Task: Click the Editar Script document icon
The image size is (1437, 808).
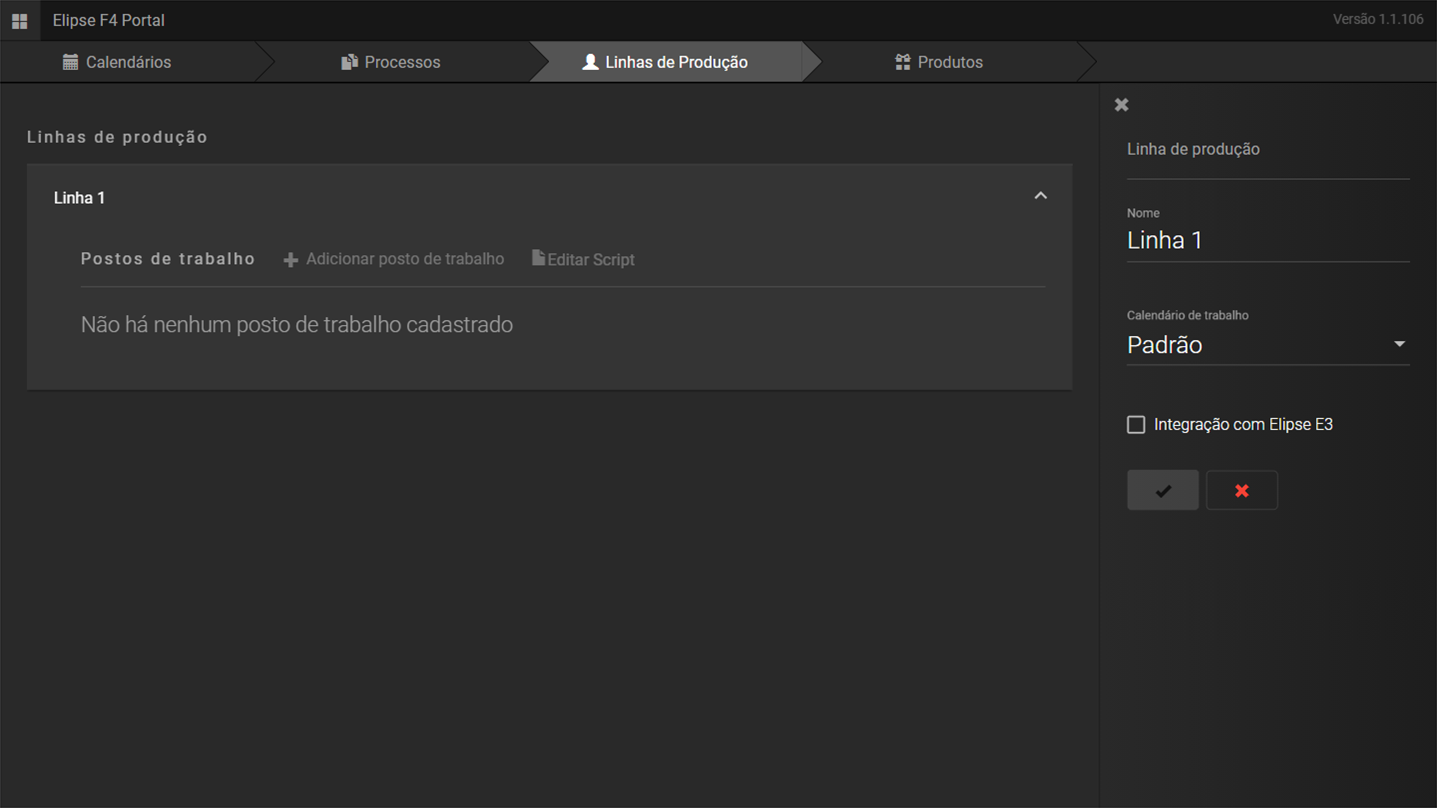Action: pos(538,258)
